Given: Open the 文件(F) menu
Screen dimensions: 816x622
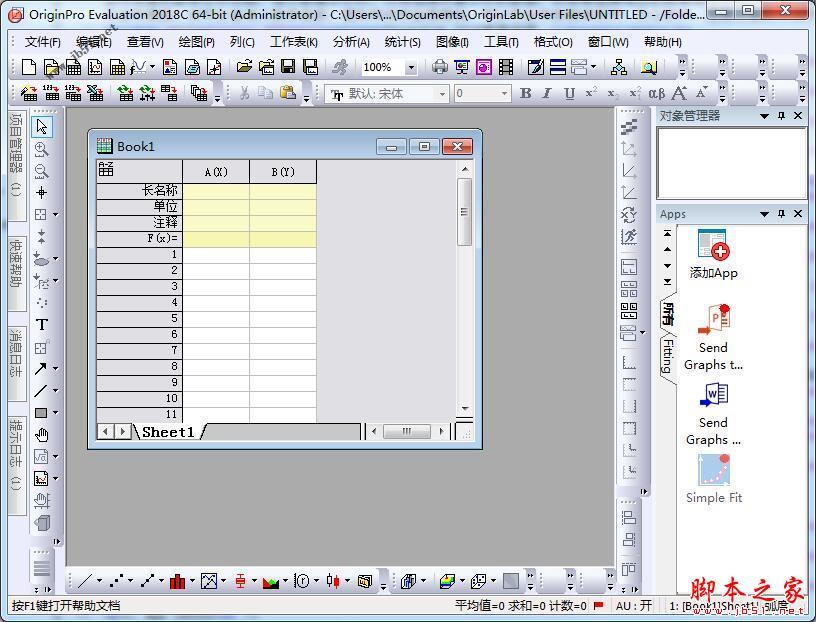Looking at the screenshot, I should (43, 42).
